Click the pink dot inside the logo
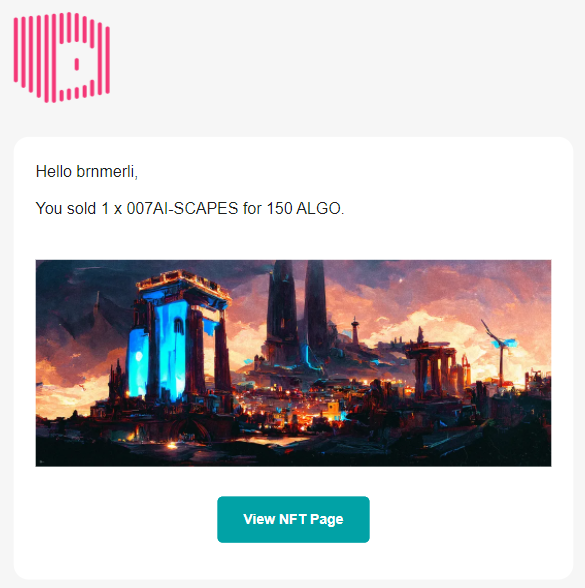Screen dimensions: 585x588 (x=77, y=64)
